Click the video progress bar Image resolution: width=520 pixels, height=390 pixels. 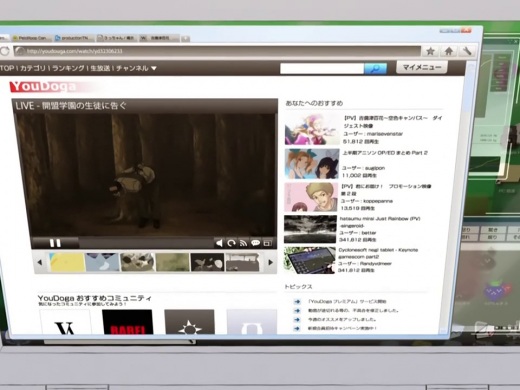(146, 243)
